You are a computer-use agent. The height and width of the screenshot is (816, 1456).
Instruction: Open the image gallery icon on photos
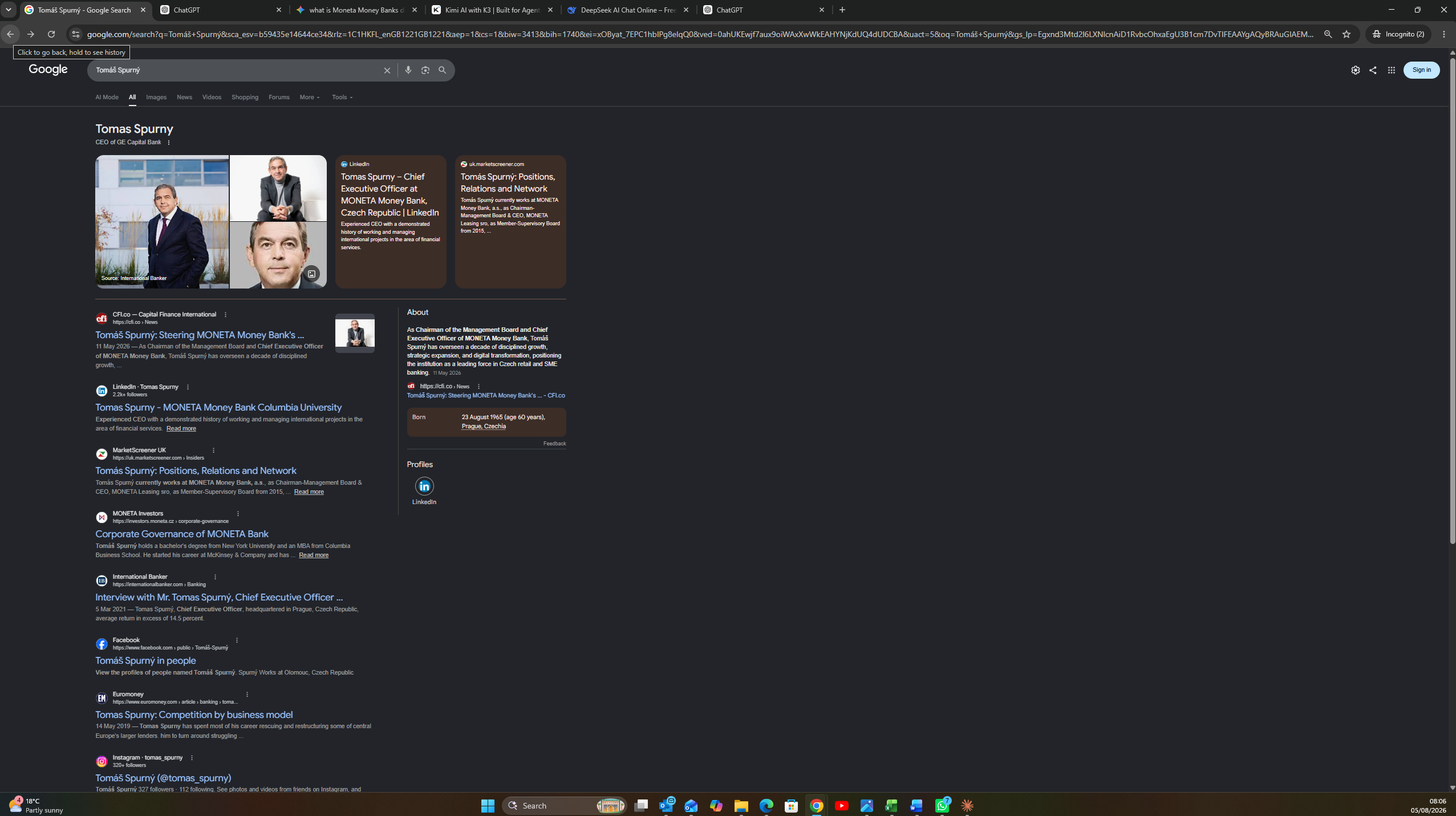311,274
